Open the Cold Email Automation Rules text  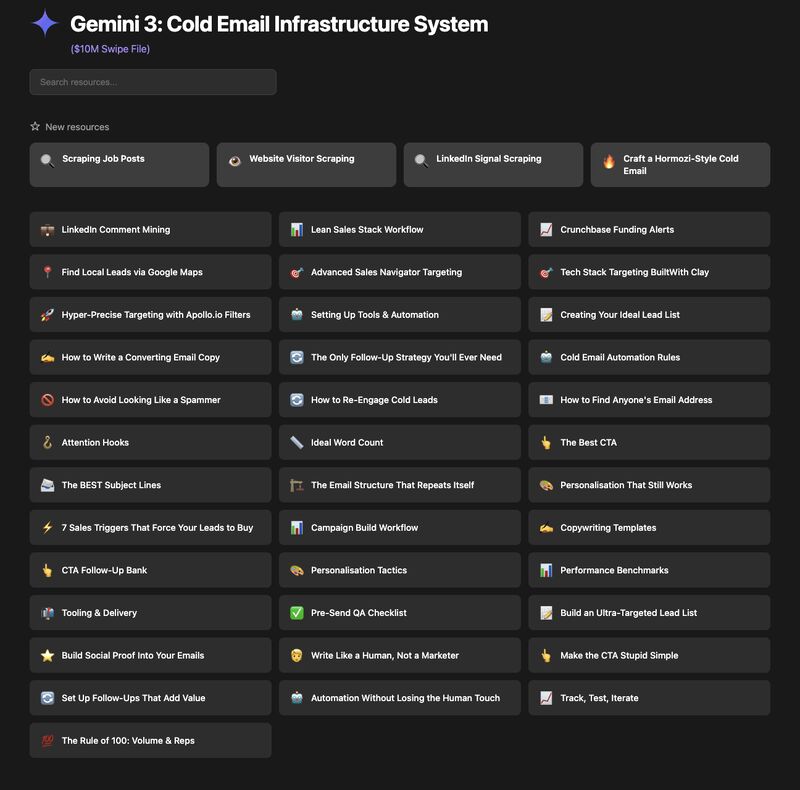620,357
